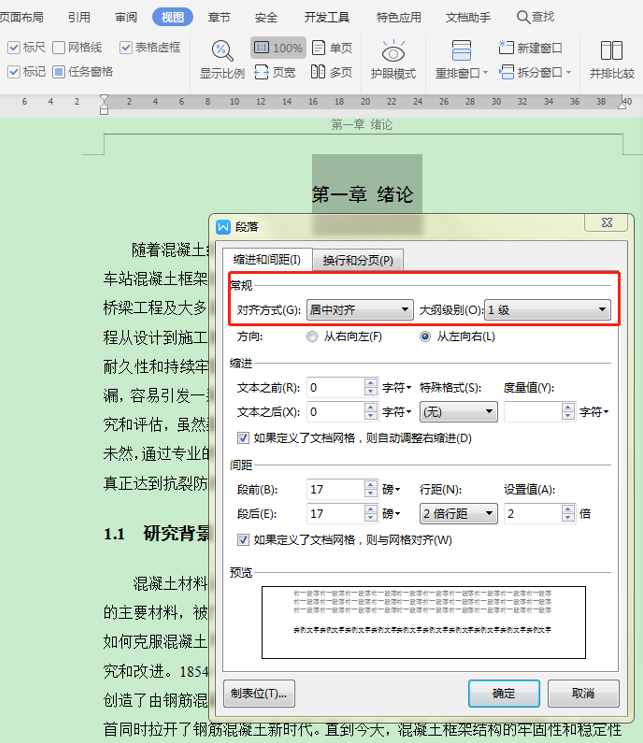Click the 文本之后 indent value field
Viewport: 643px width, 743px height.
(335, 412)
